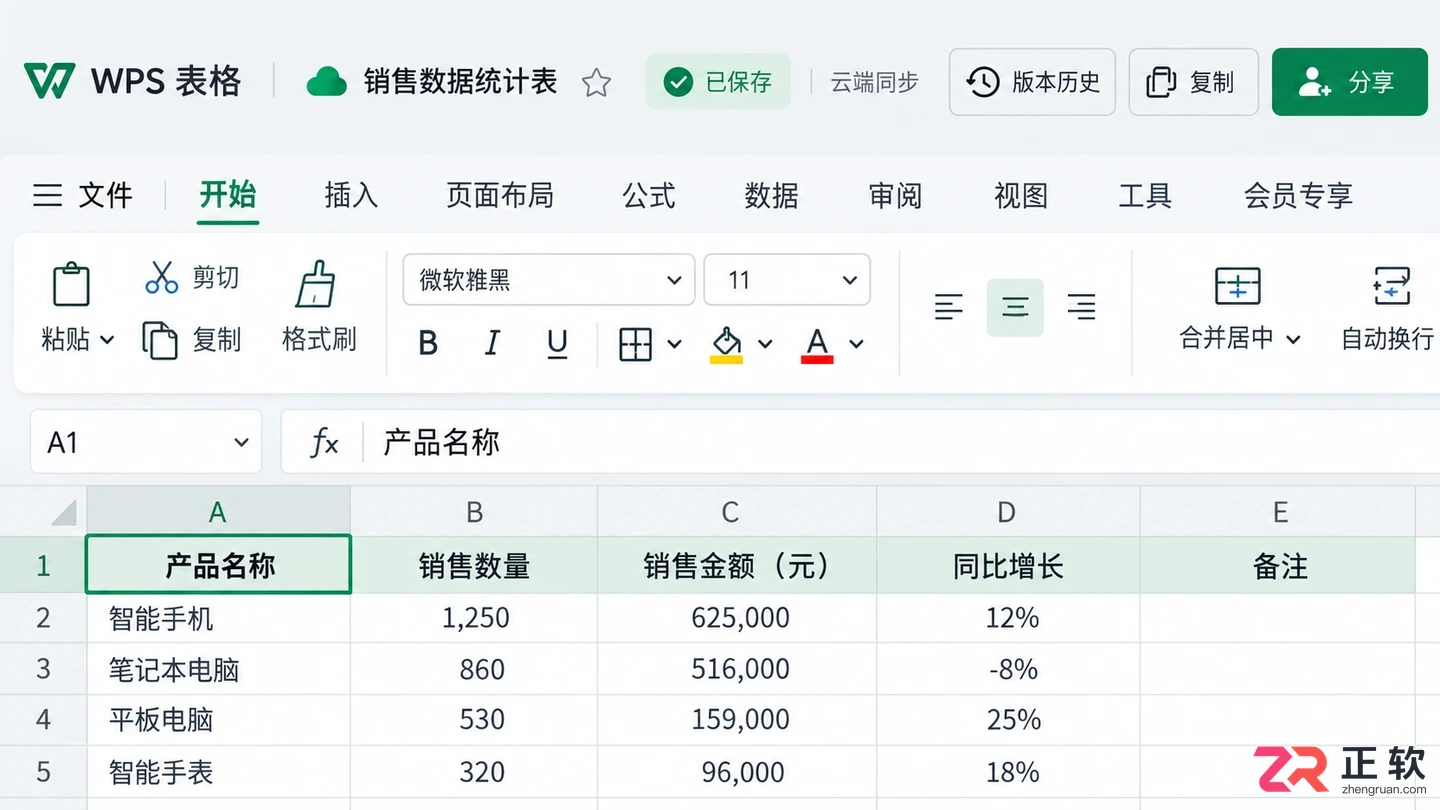This screenshot has width=1440, height=810.
Task: Toggle underline formatting
Action: click(557, 344)
